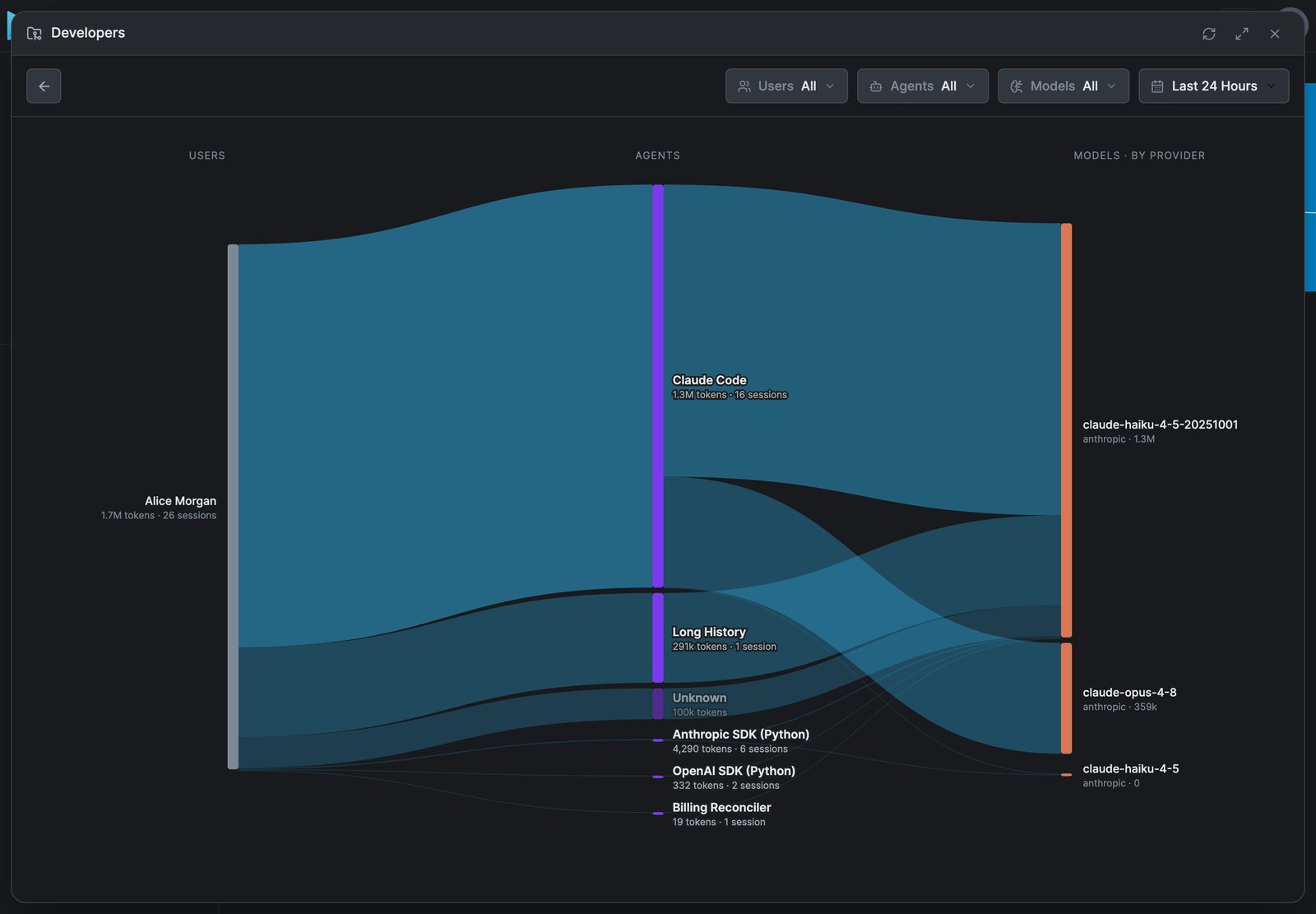Click the '19 tokens · 1 session' text
1316x914 pixels.
pos(719,822)
